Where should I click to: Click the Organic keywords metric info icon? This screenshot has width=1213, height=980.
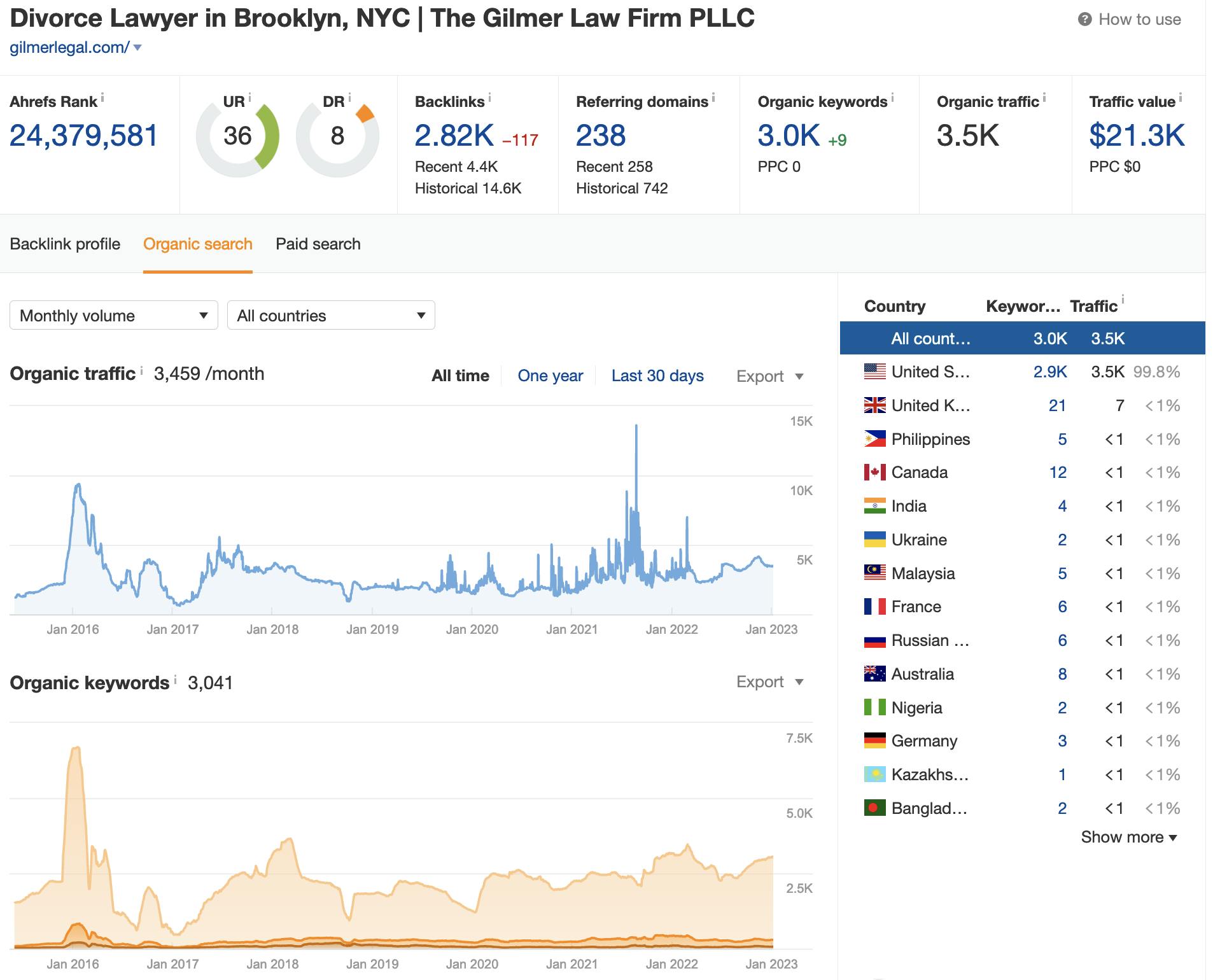892,98
